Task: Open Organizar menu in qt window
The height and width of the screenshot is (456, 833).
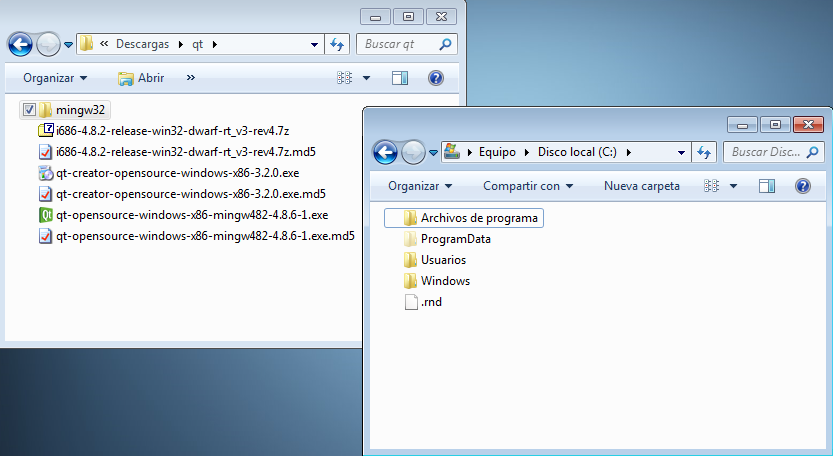Action: (55, 78)
